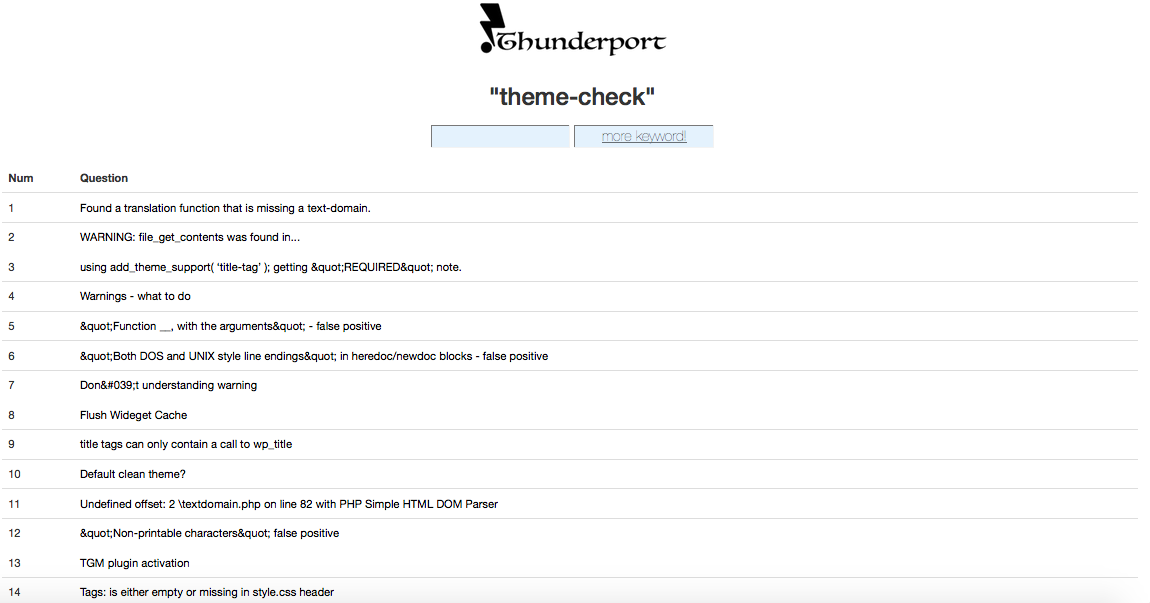This screenshot has height=603, width=1150.
Task: Open 'Tags: is either empty or missing' question
Action: point(207,592)
